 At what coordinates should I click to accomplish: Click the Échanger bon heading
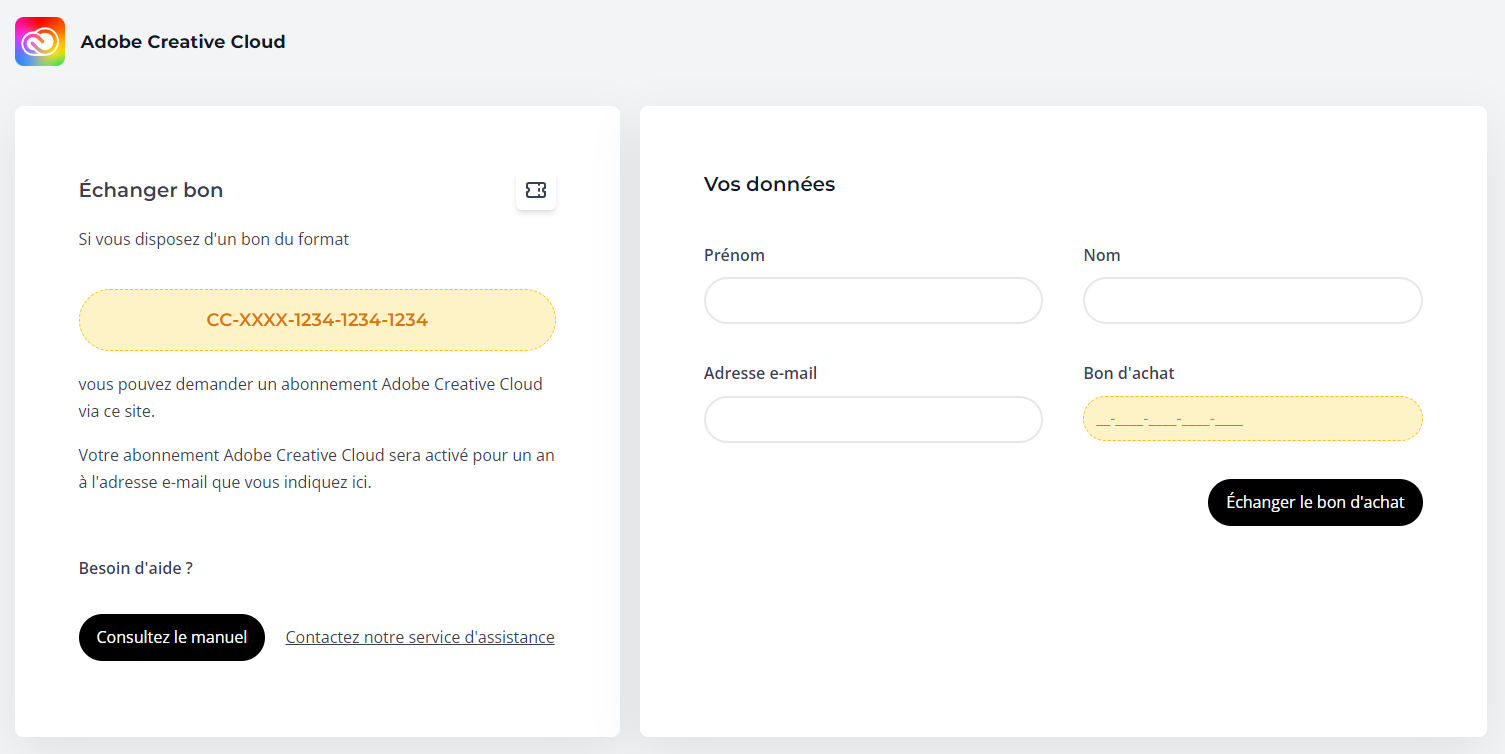[151, 190]
